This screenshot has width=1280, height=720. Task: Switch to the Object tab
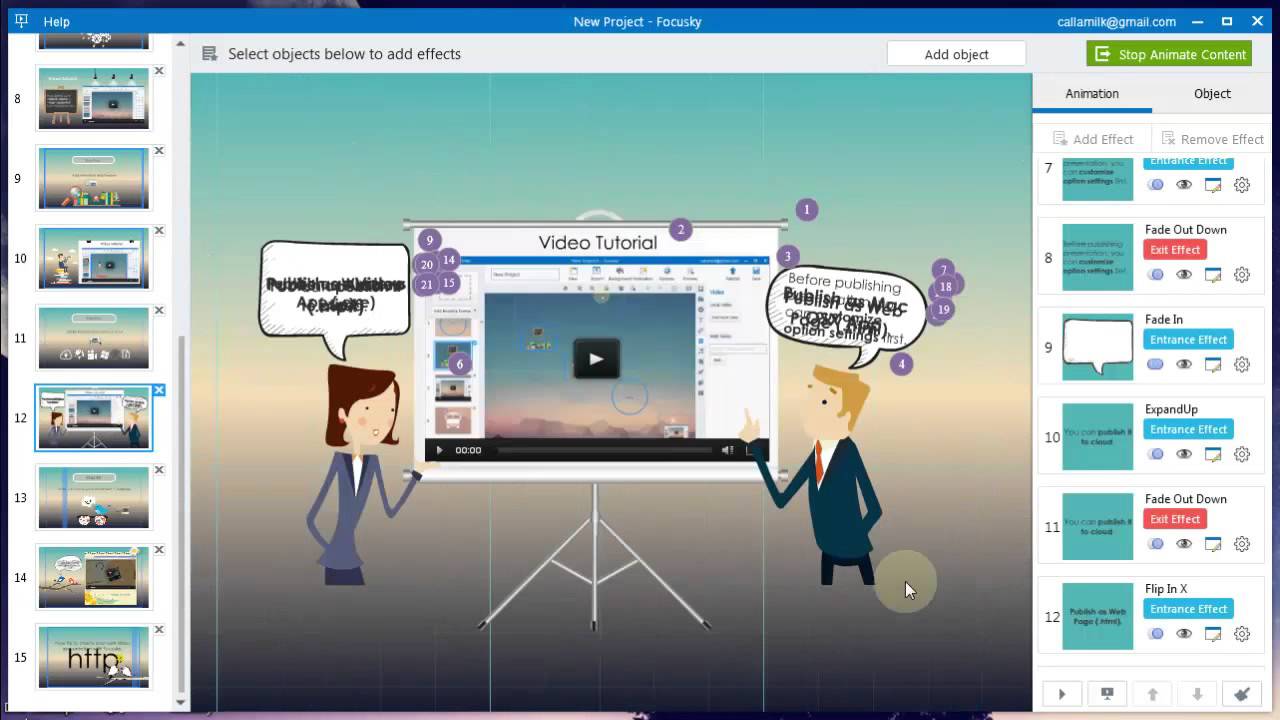[1212, 93]
